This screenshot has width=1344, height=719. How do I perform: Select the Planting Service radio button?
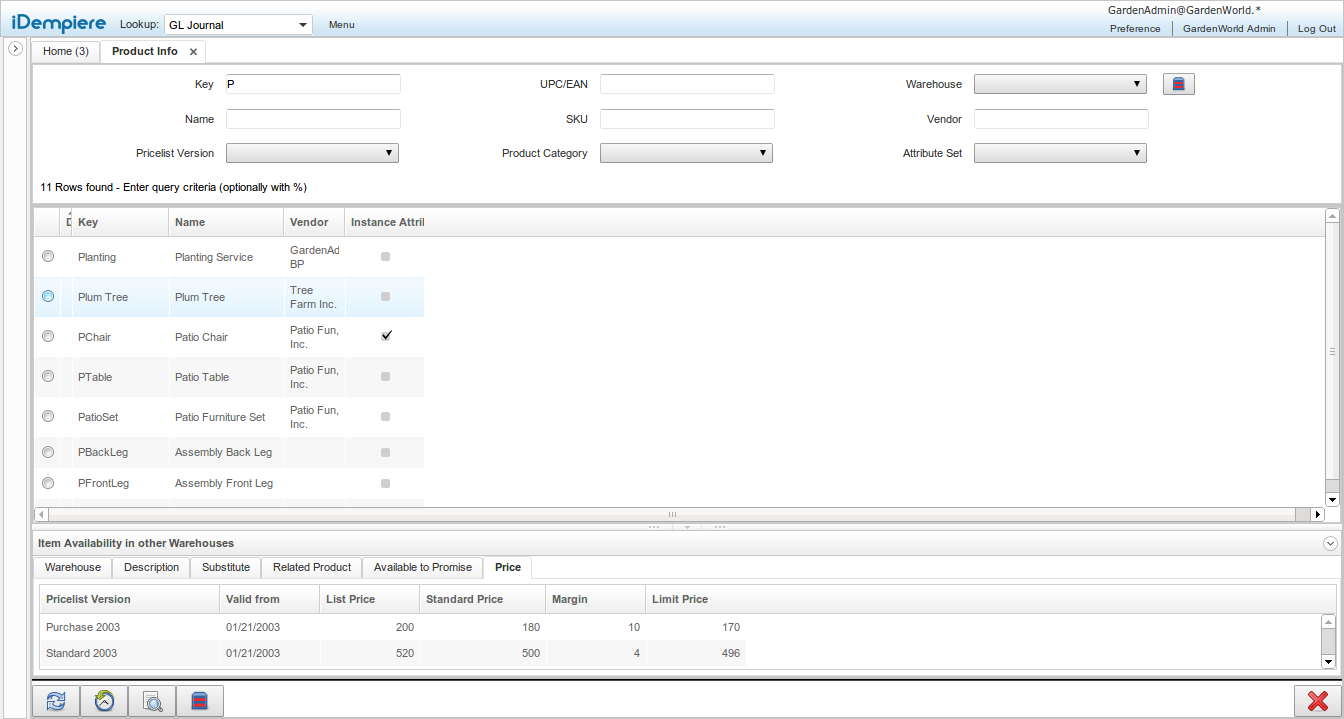coord(47,256)
